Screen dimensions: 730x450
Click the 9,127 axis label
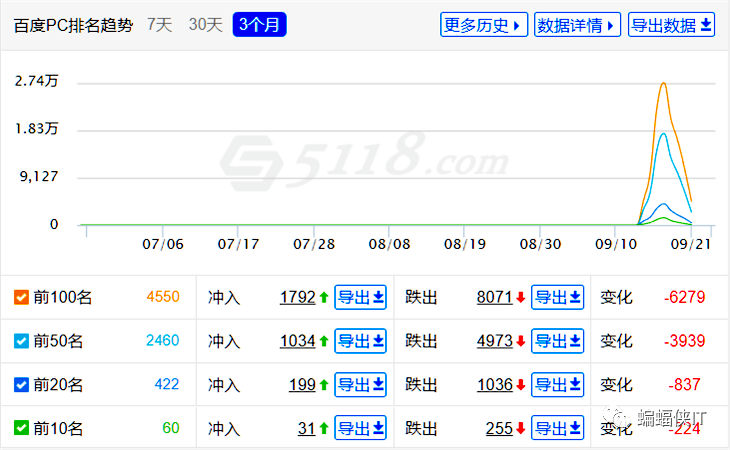point(39,176)
